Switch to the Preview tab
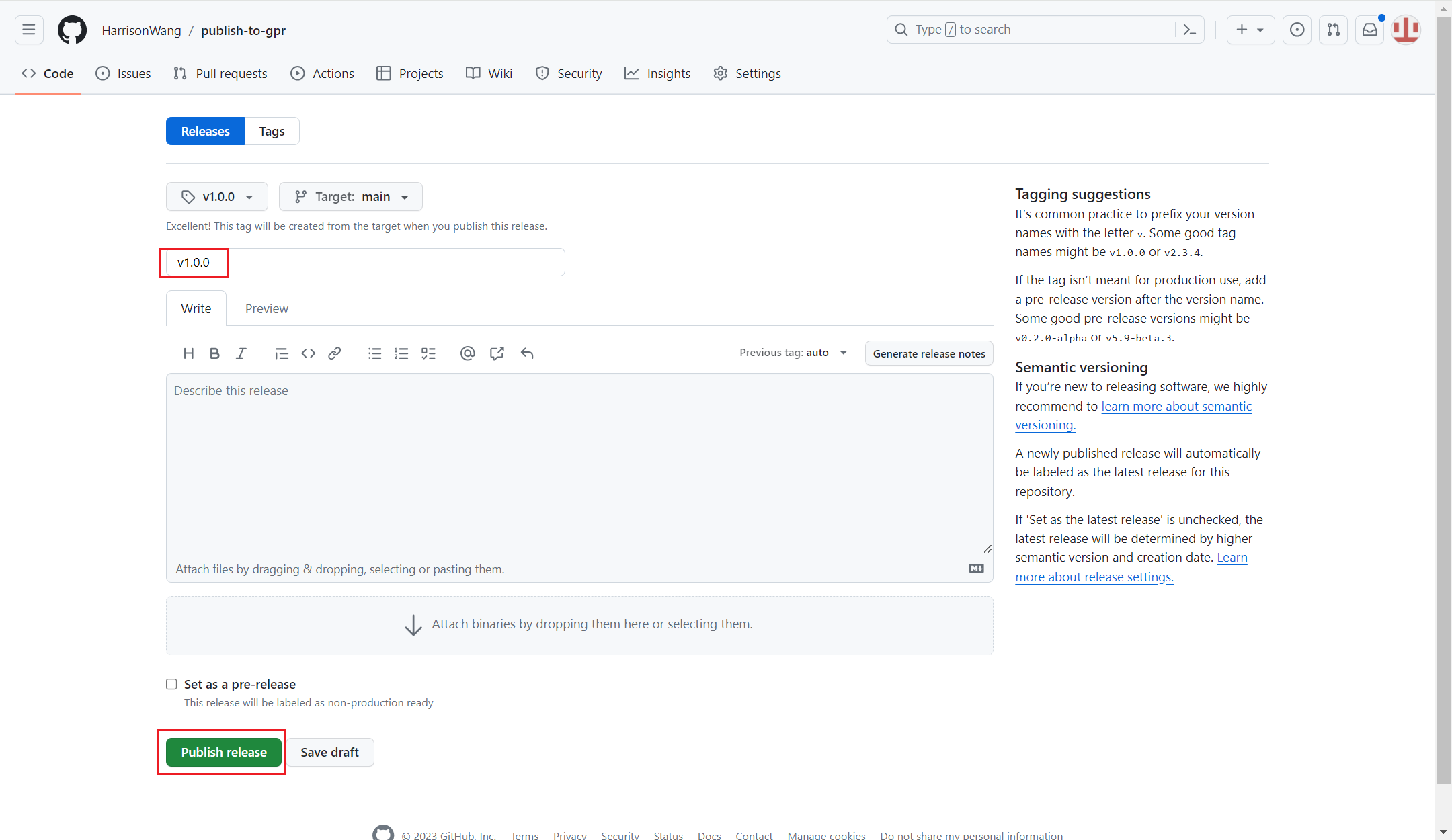Image resolution: width=1452 pixels, height=840 pixels. 266,308
